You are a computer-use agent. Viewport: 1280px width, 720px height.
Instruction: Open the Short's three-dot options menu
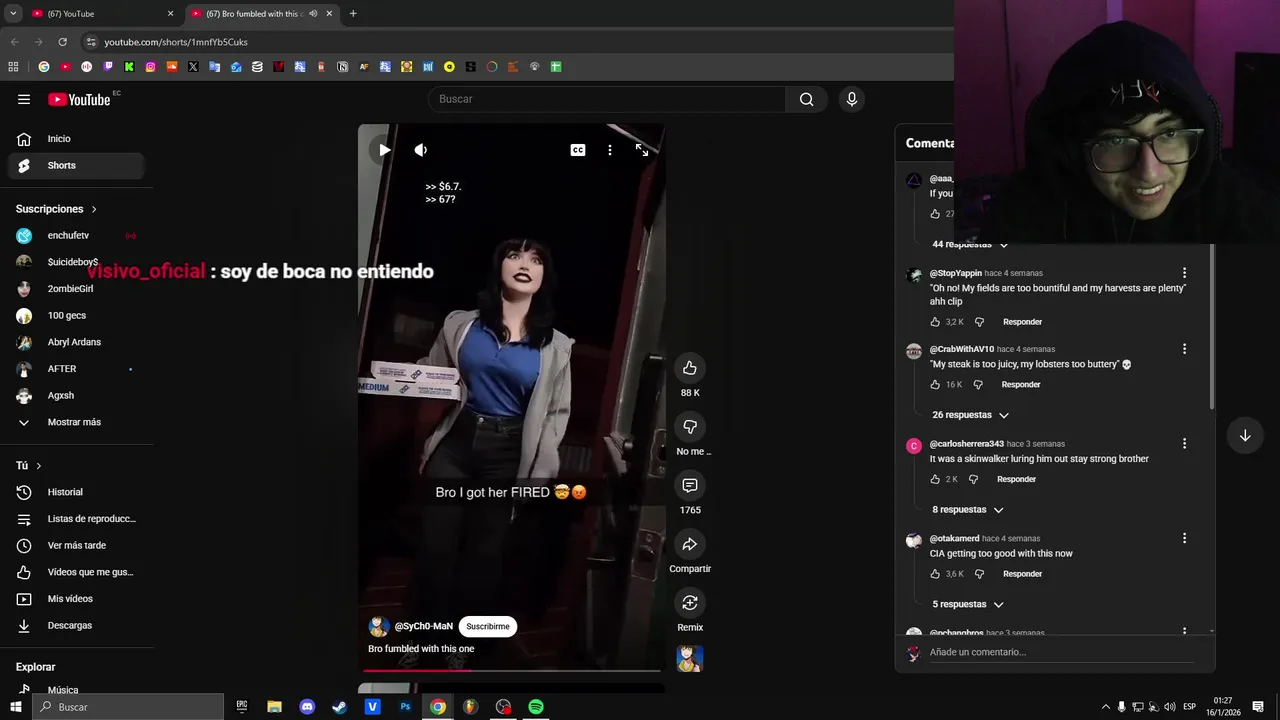[x=610, y=150]
